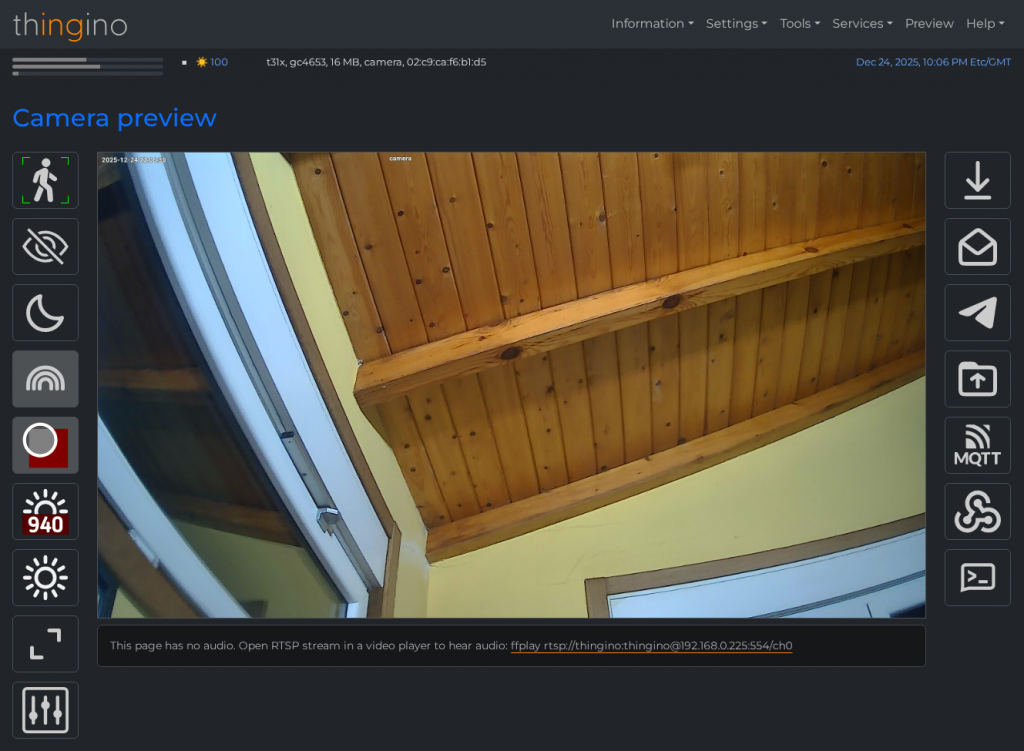The width and height of the screenshot is (1024, 751).
Task: Send snapshot via MQTT icon
Action: [977, 445]
